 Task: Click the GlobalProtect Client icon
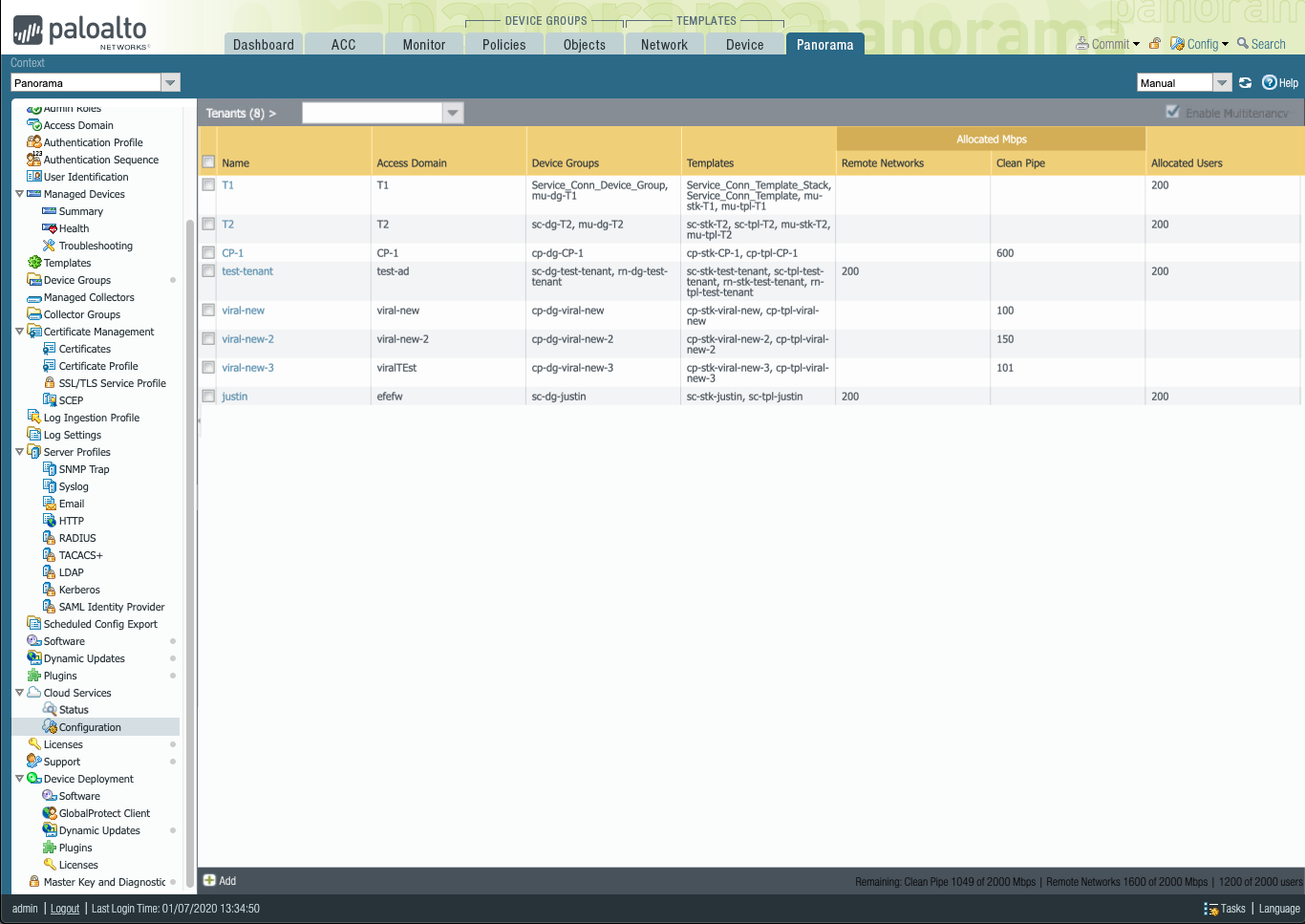(x=50, y=813)
